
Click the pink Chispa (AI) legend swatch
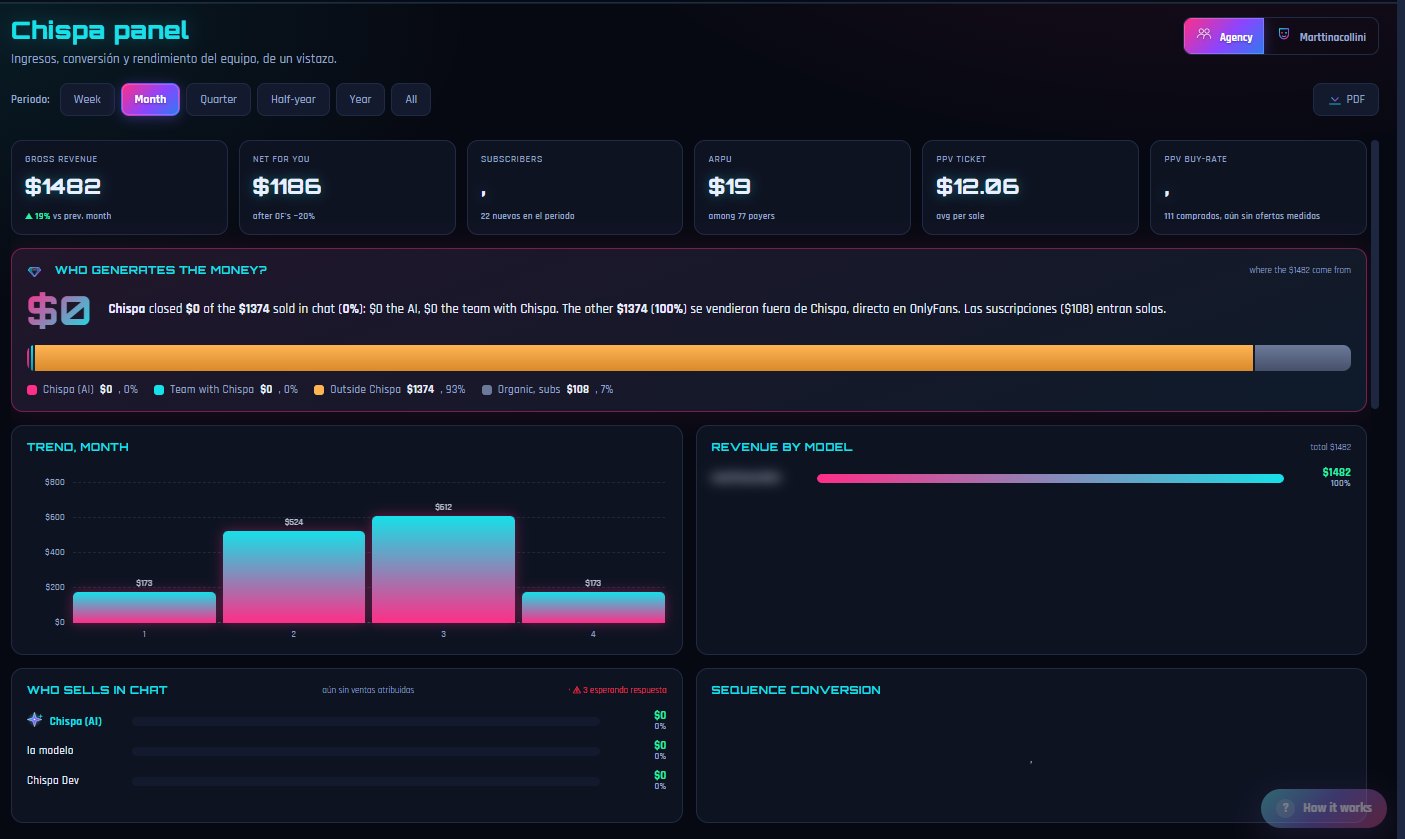tap(31, 389)
